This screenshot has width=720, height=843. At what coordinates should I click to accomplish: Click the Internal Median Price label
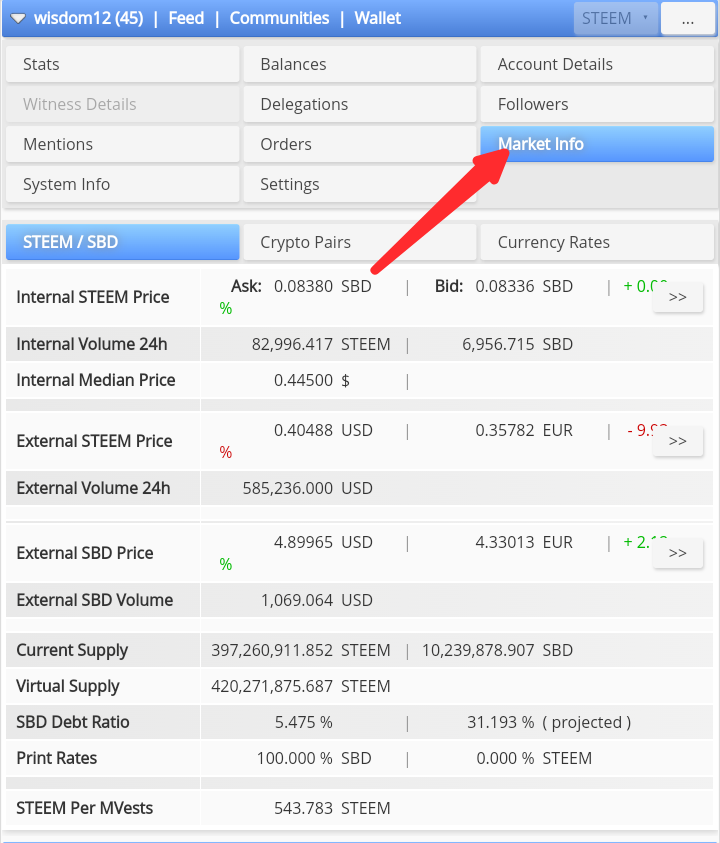96,380
